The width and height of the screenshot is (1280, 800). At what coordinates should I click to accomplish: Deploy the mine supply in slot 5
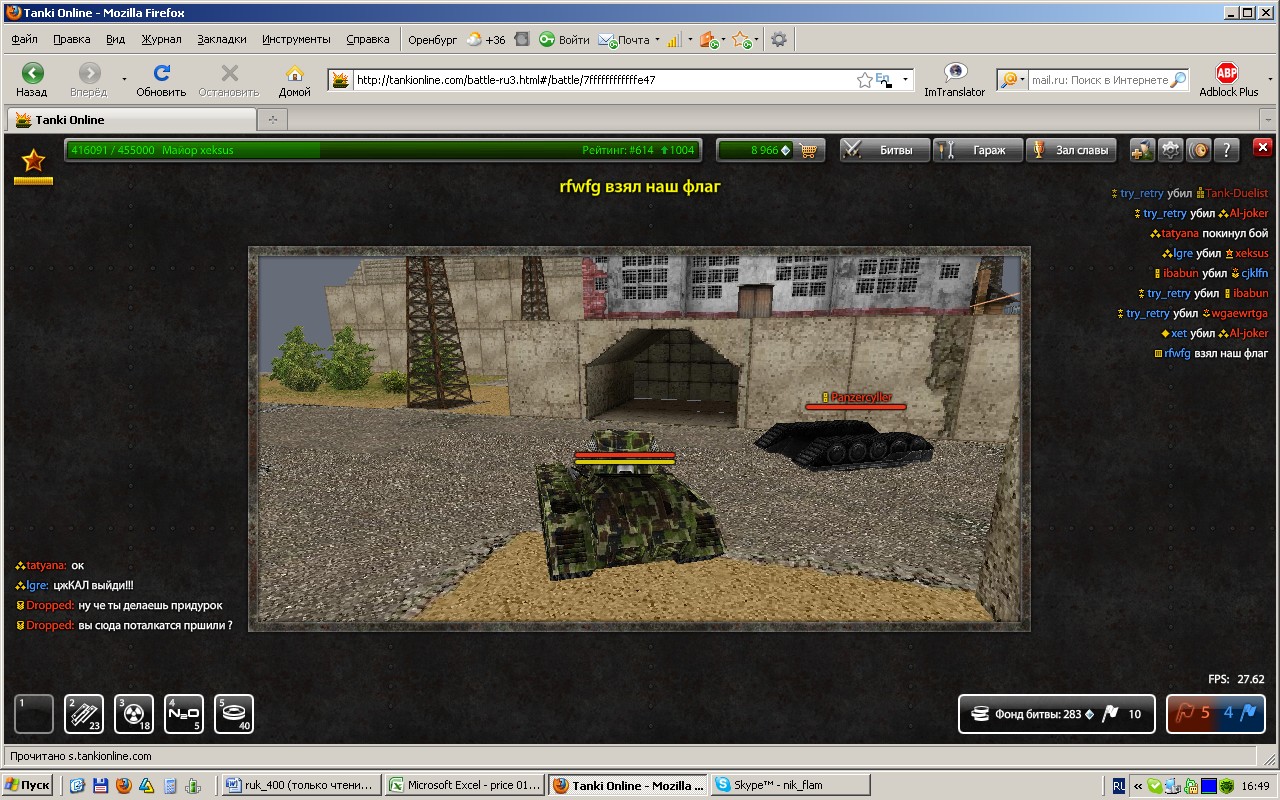pos(234,714)
